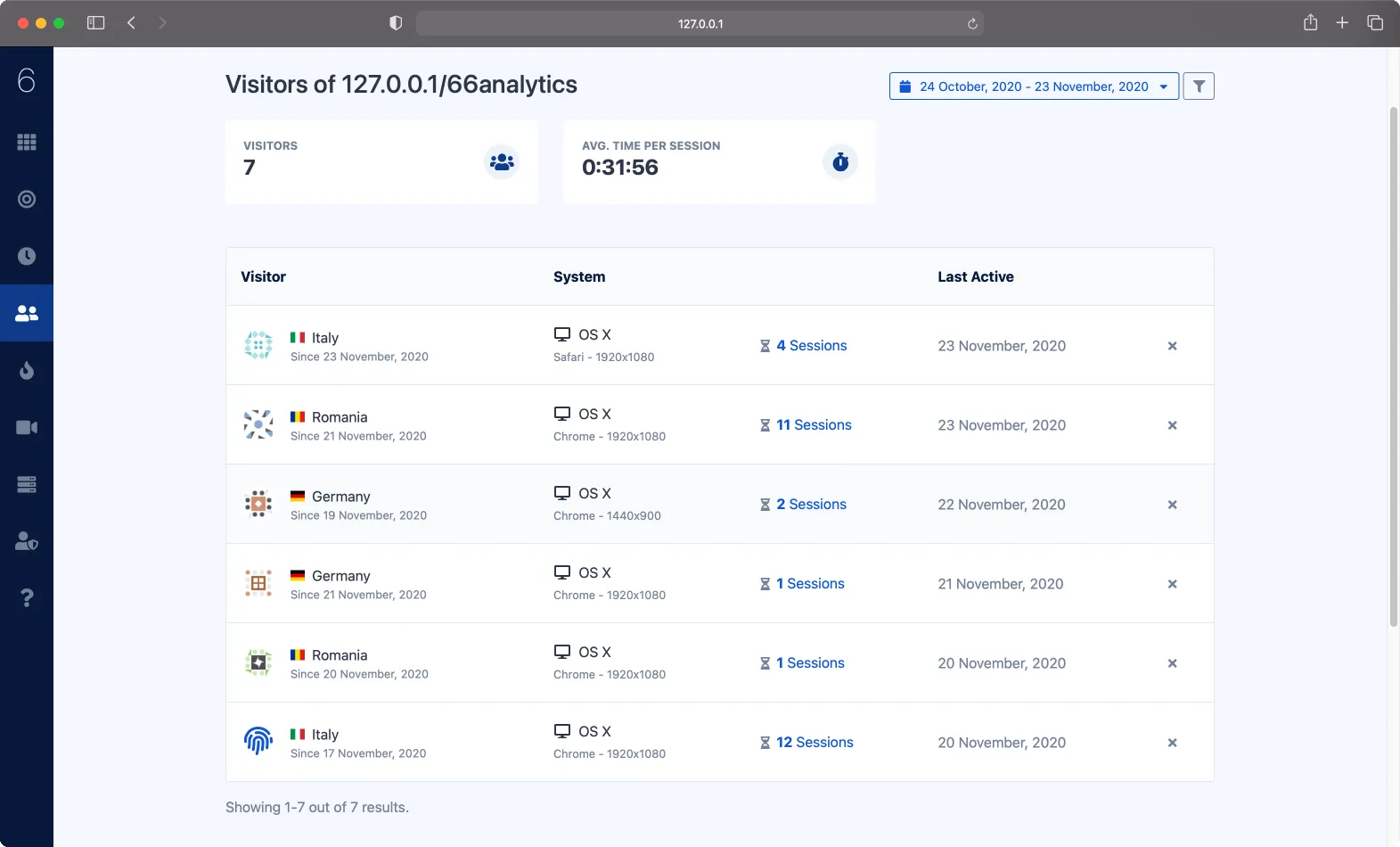
Task: Open the 12 Sessions link for Italy
Action: click(x=815, y=743)
